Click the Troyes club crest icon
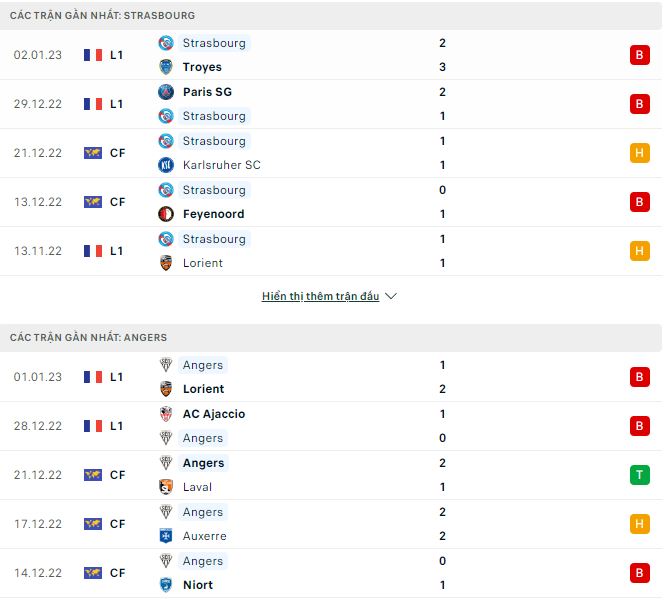The image size is (670, 600). (x=166, y=67)
